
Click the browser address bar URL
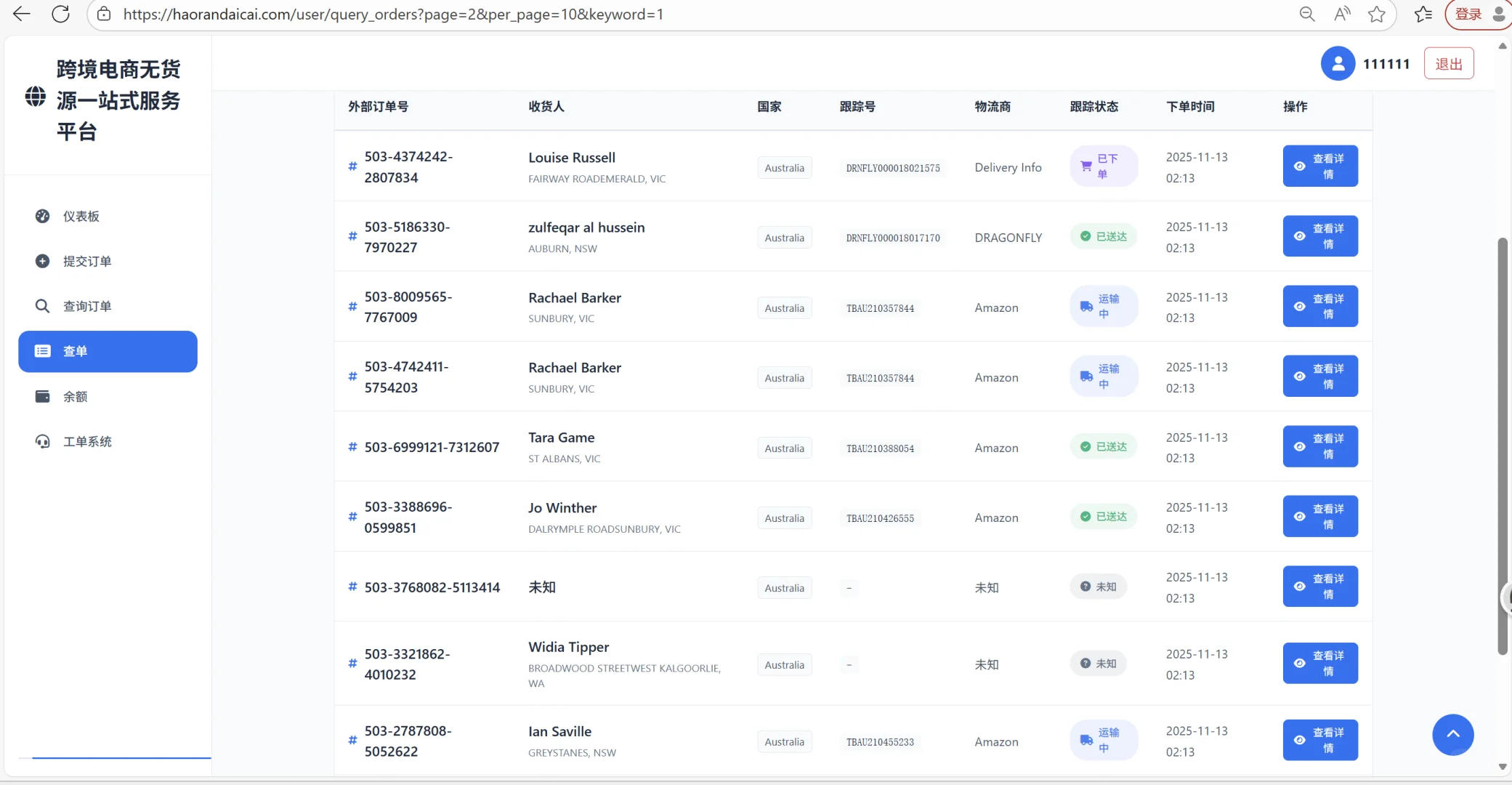pos(392,14)
